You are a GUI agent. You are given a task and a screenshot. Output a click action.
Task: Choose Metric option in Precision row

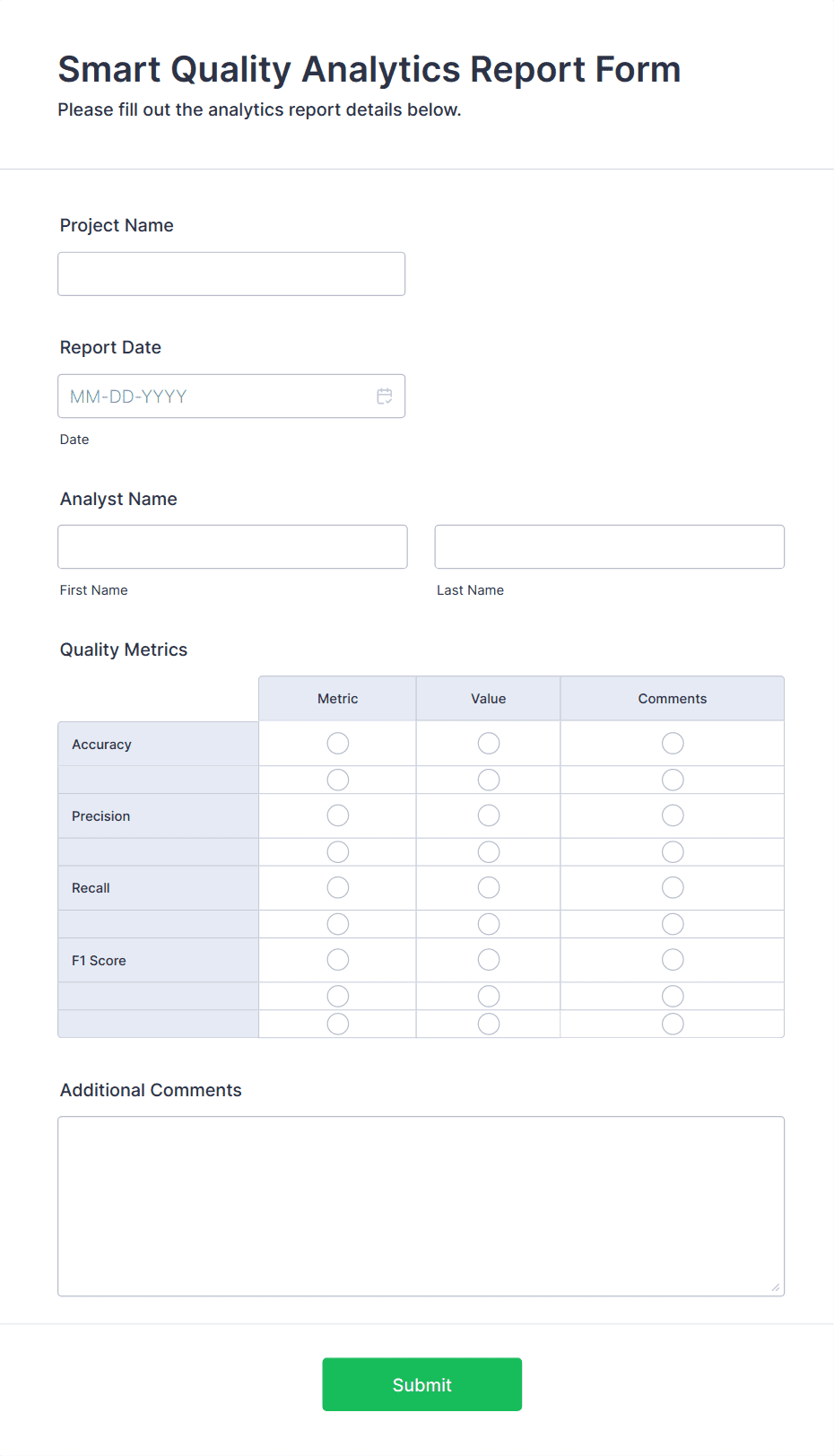(338, 815)
